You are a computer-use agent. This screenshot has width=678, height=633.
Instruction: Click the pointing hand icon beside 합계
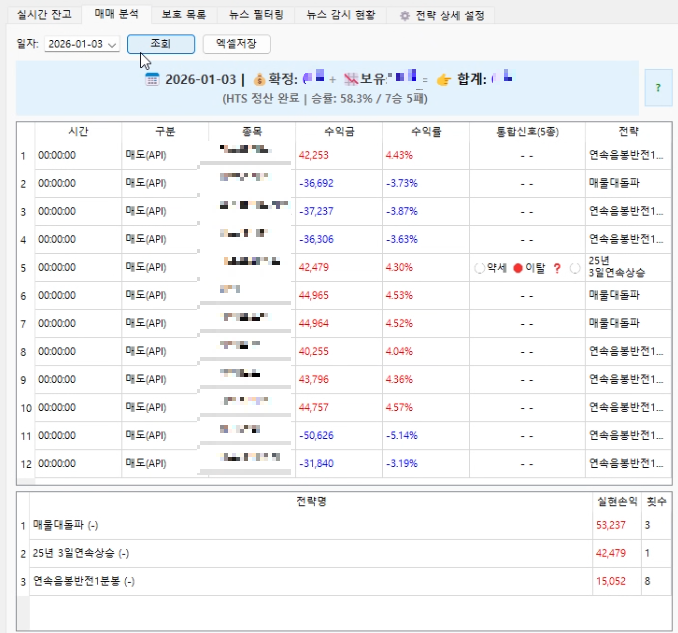[444, 80]
